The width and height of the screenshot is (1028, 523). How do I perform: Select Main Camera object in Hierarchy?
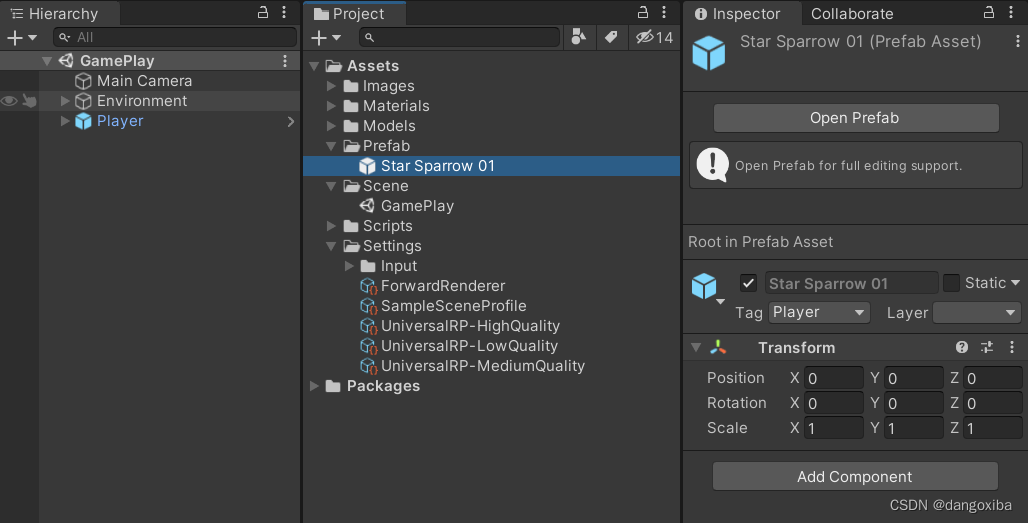coord(144,81)
